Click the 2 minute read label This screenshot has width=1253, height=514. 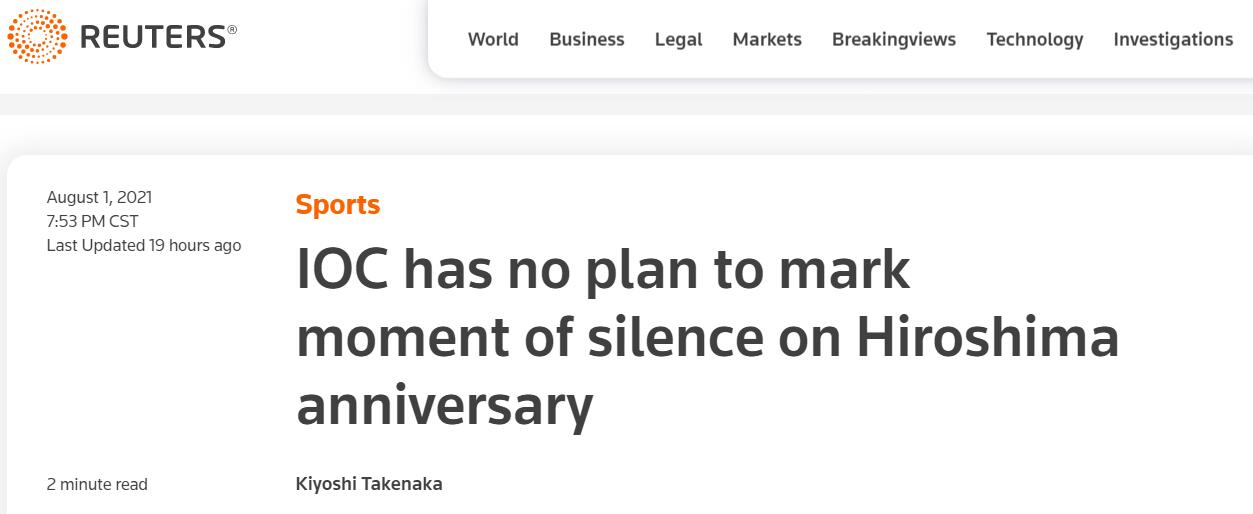[x=97, y=484]
